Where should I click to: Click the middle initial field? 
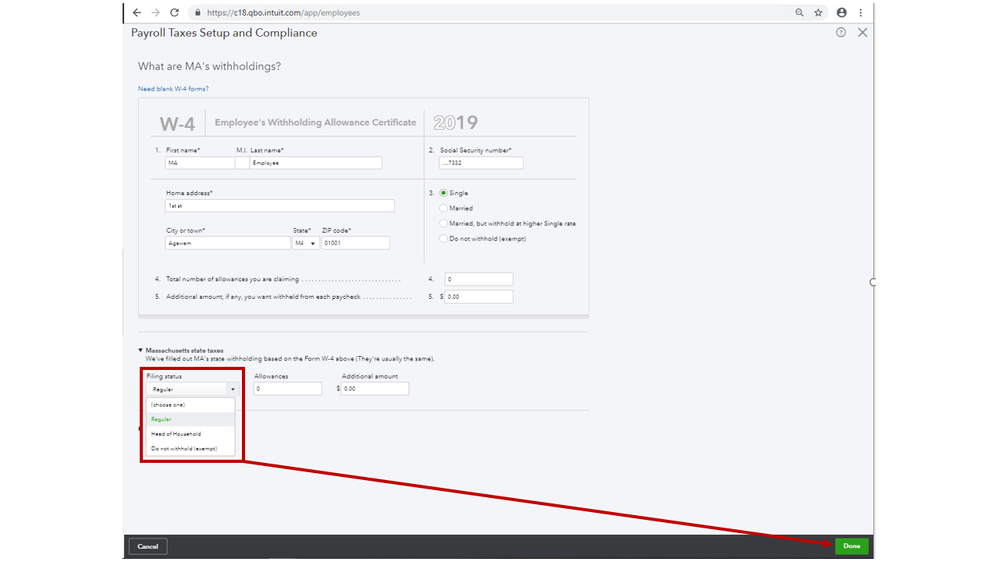[242, 163]
